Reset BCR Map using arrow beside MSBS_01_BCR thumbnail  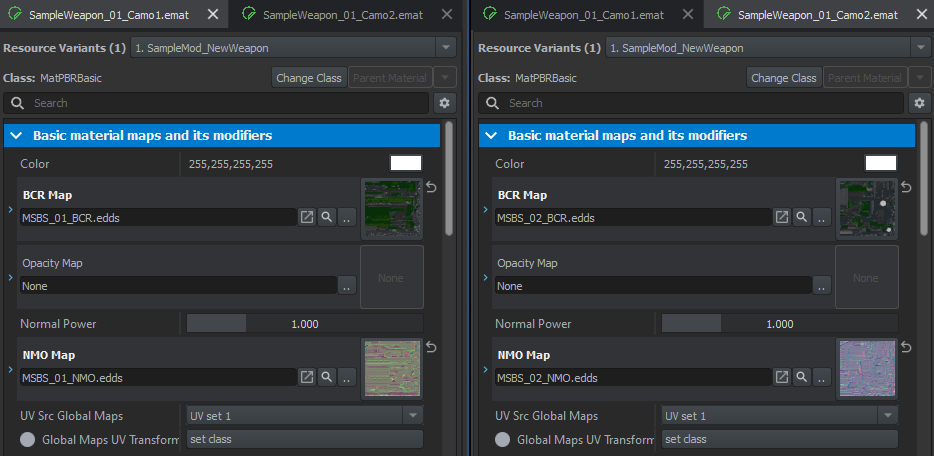pos(432,187)
